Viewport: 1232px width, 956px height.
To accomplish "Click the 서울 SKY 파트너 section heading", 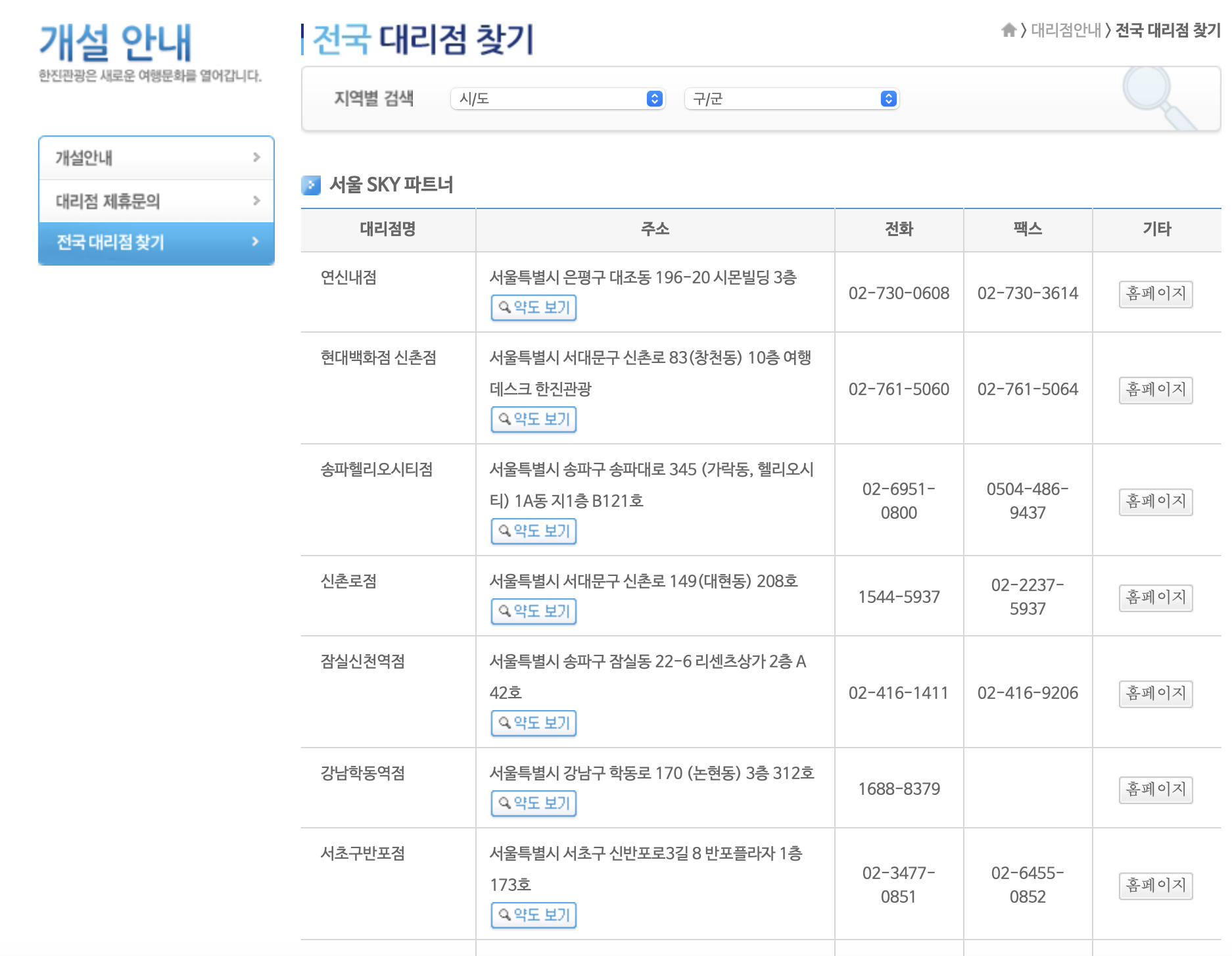I will (x=391, y=185).
